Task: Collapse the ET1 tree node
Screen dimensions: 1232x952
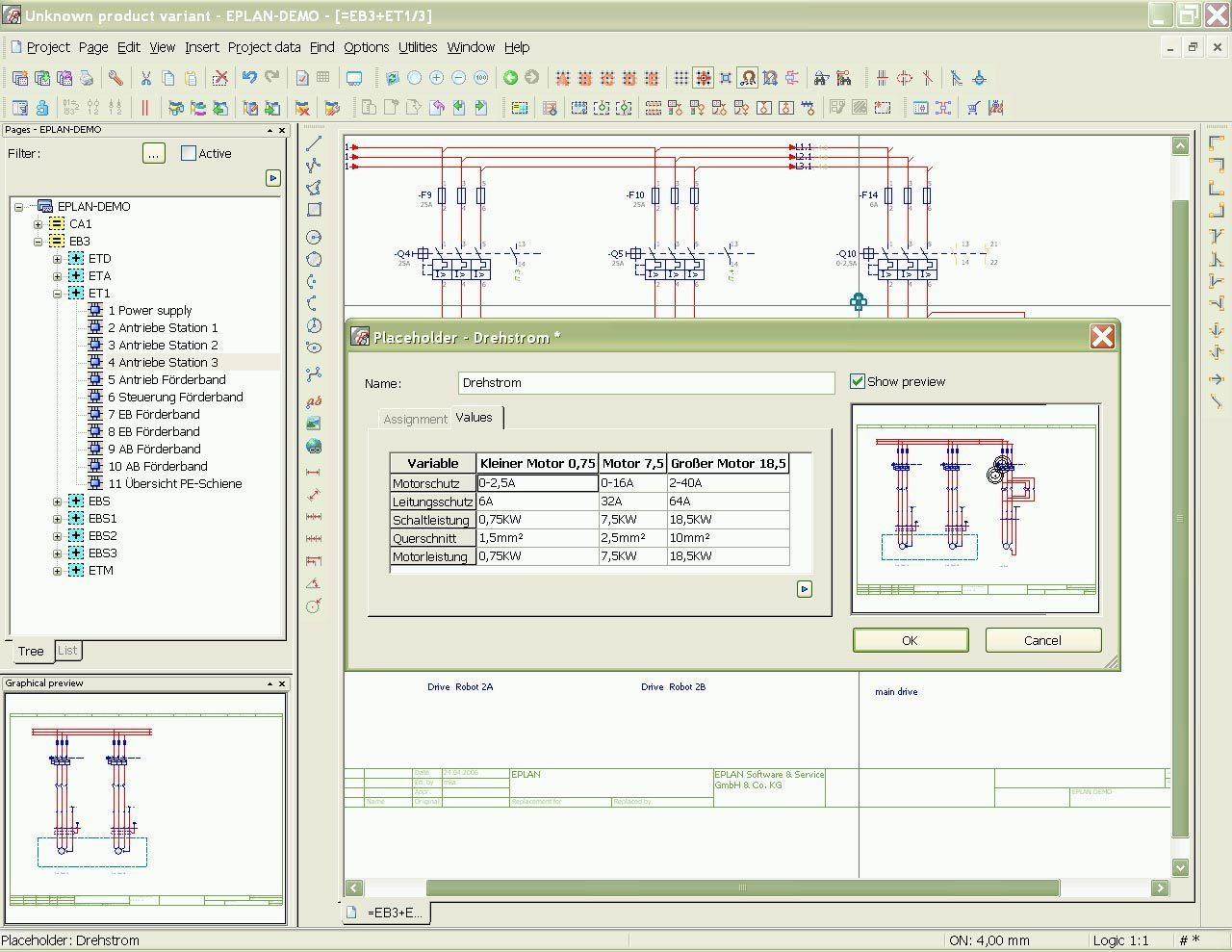Action: click(x=58, y=294)
